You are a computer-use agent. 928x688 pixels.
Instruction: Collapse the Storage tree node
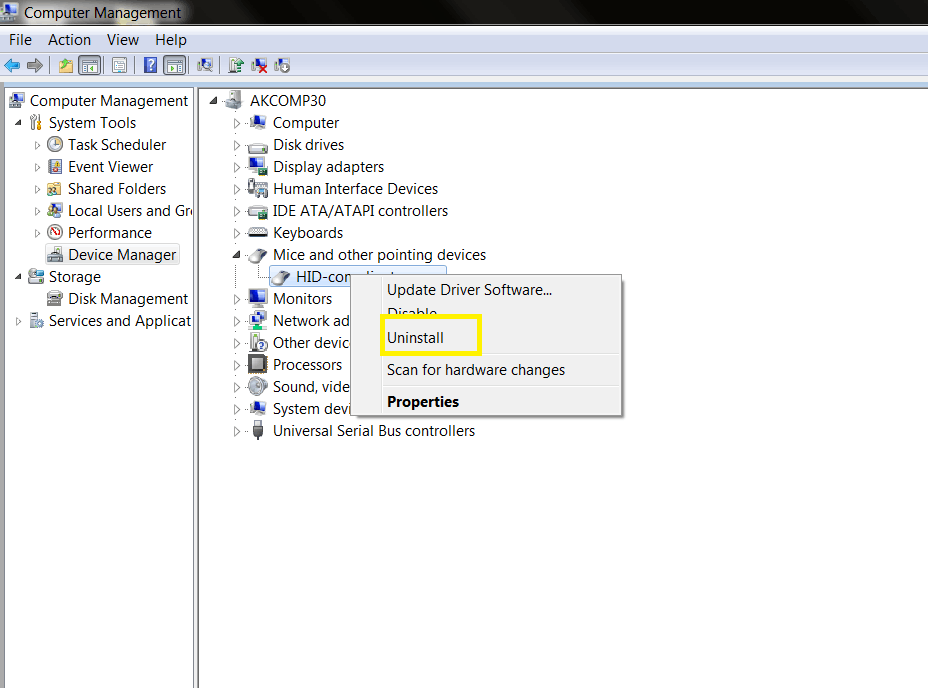point(18,277)
